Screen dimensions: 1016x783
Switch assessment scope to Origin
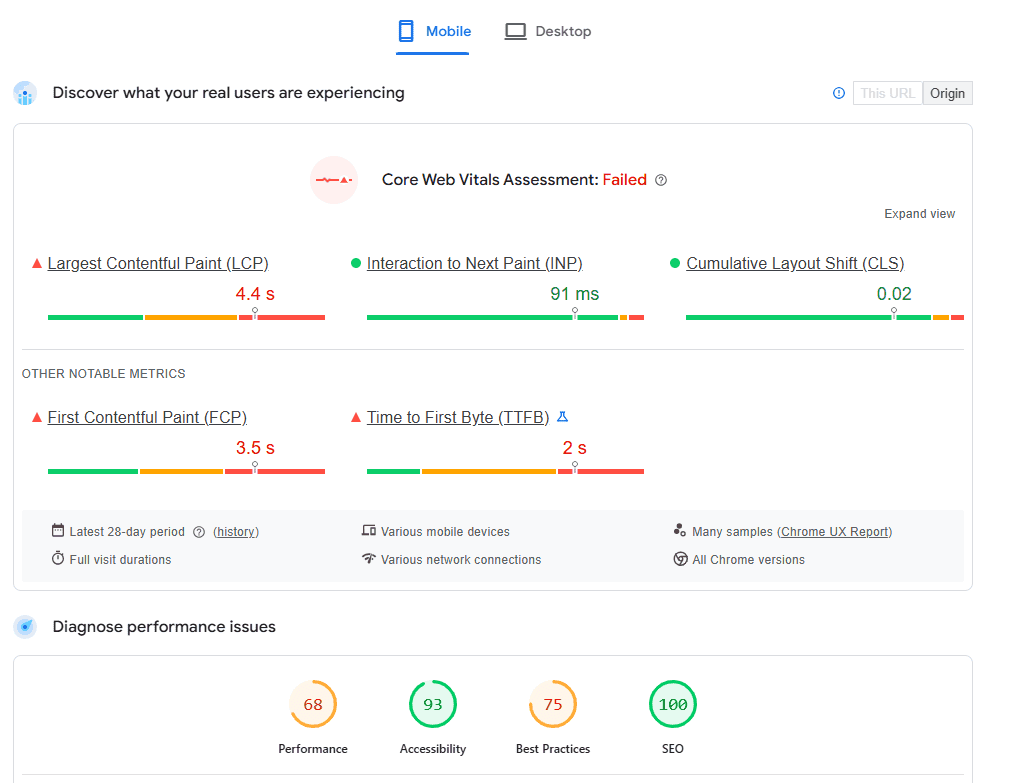(x=947, y=93)
